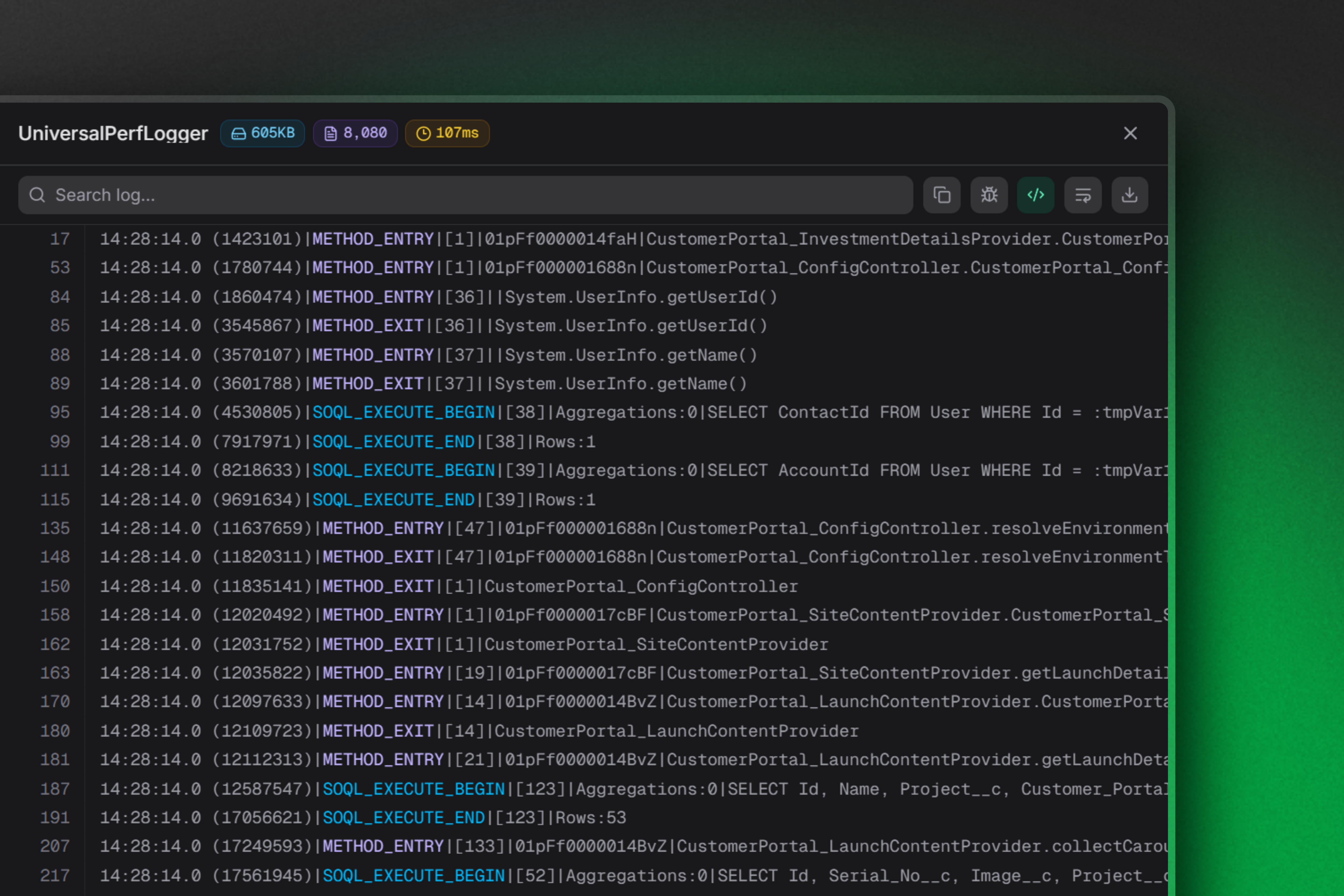Viewport: 1344px width, 896px height.
Task: Select log line number 17
Action: (x=59, y=239)
